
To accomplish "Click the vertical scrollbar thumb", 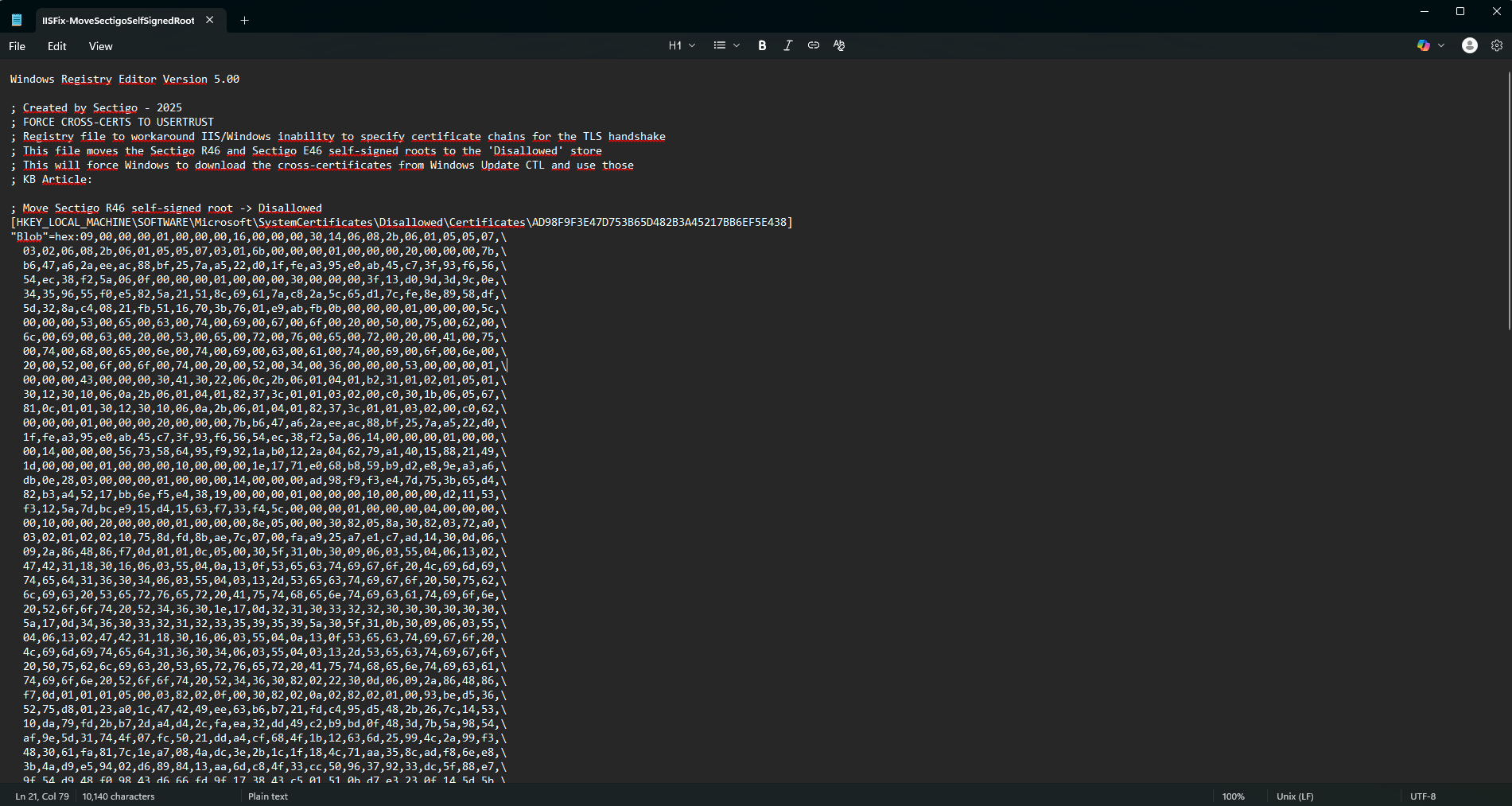I will point(1508,199).
